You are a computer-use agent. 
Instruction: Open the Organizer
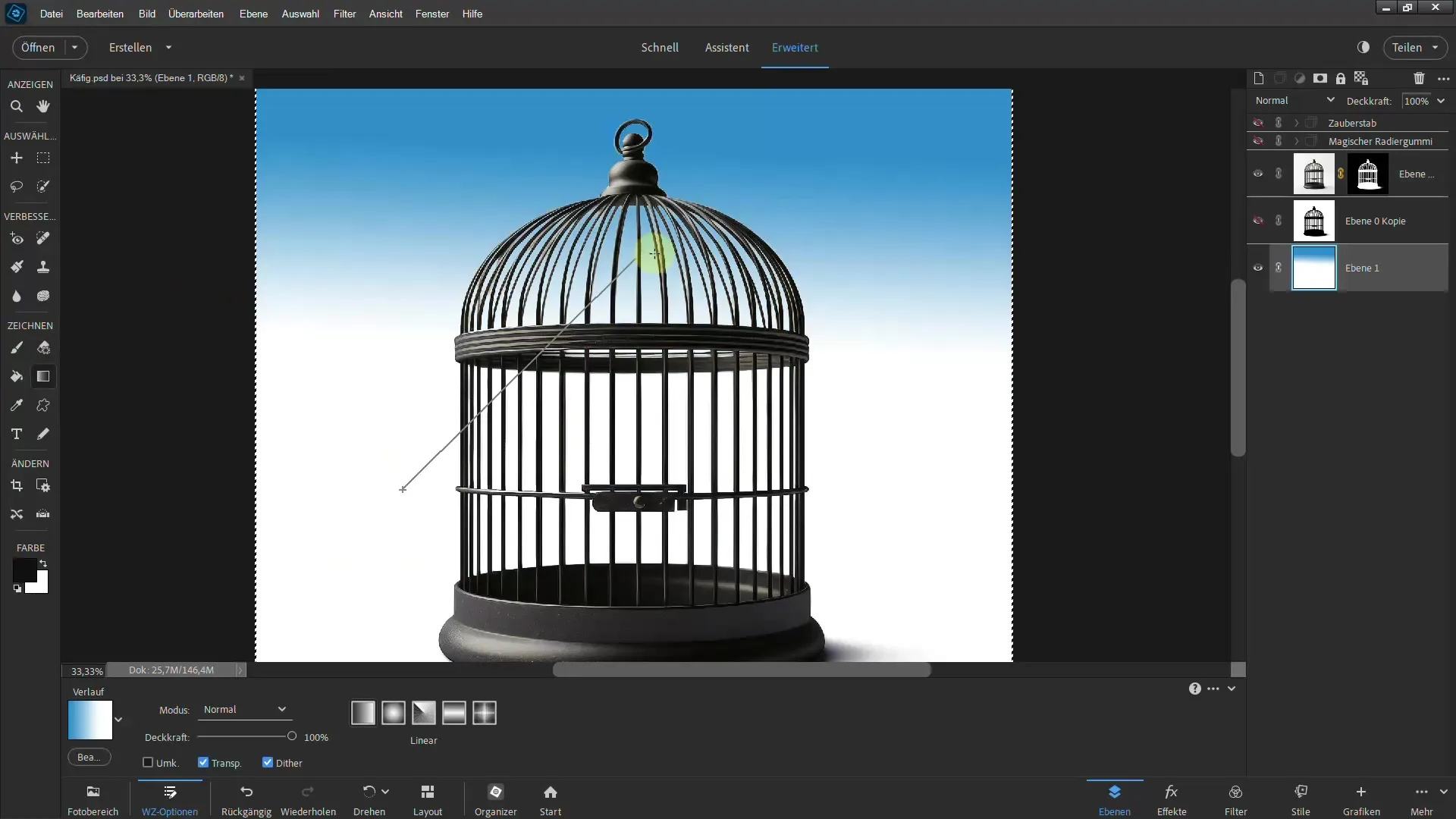495,800
